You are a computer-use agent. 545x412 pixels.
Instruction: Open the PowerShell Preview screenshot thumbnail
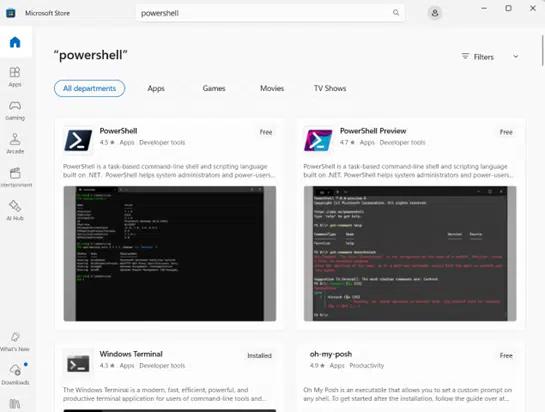point(410,253)
